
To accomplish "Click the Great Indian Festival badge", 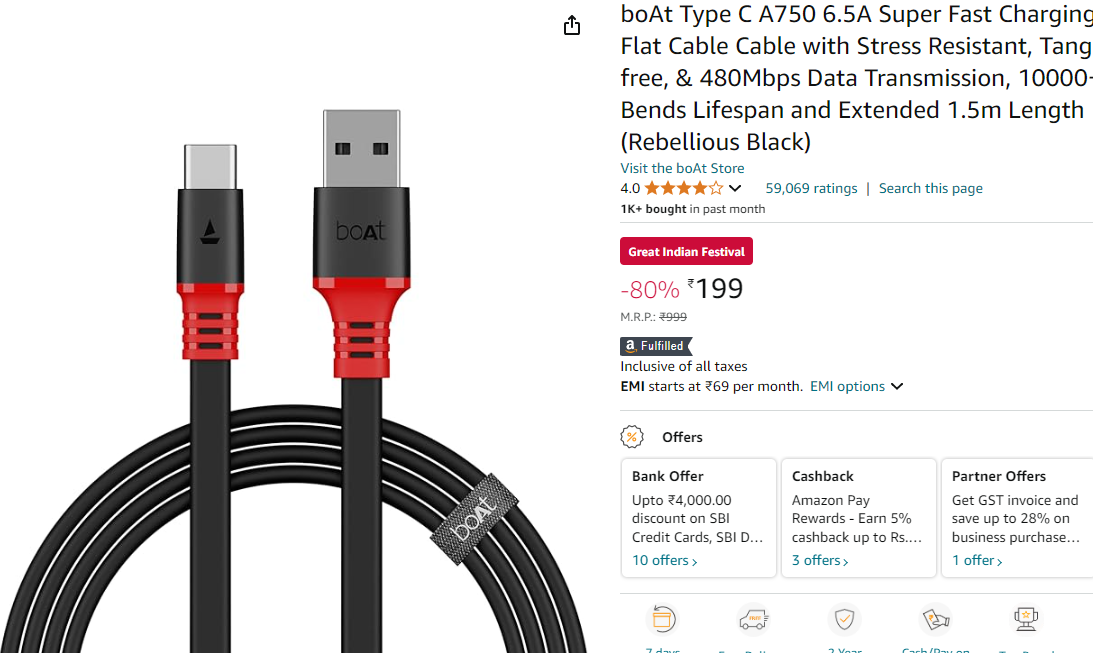I will pos(686,252).
